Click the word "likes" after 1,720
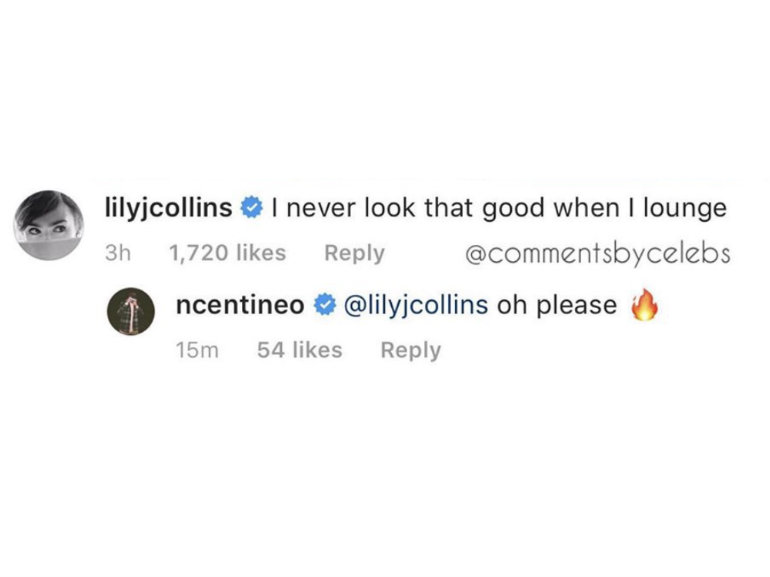Image resolution: width=770 pixels, height=577 pixels. pyautogui.click(x=258, y=253)
